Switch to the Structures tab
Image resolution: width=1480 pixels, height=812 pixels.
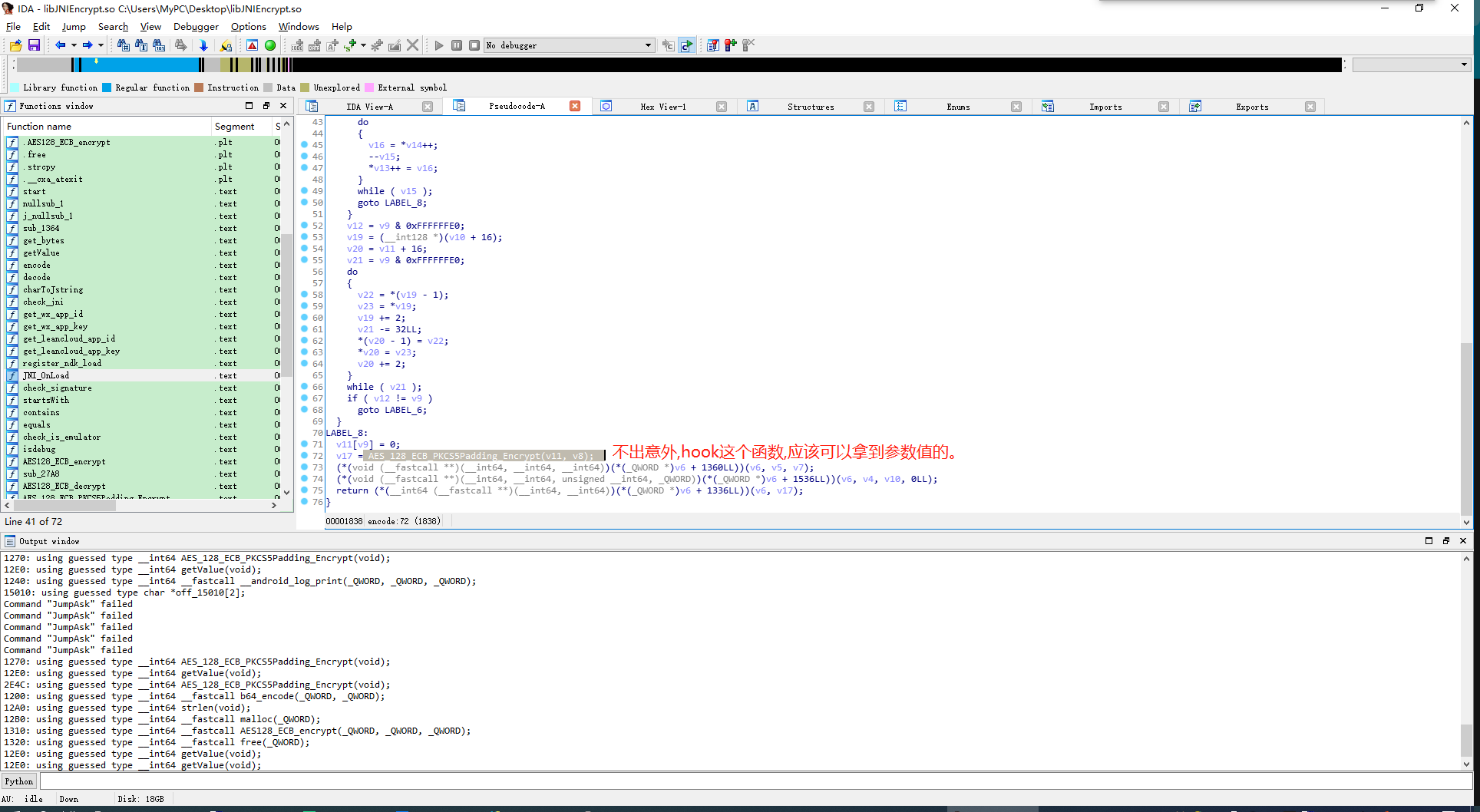811,107
